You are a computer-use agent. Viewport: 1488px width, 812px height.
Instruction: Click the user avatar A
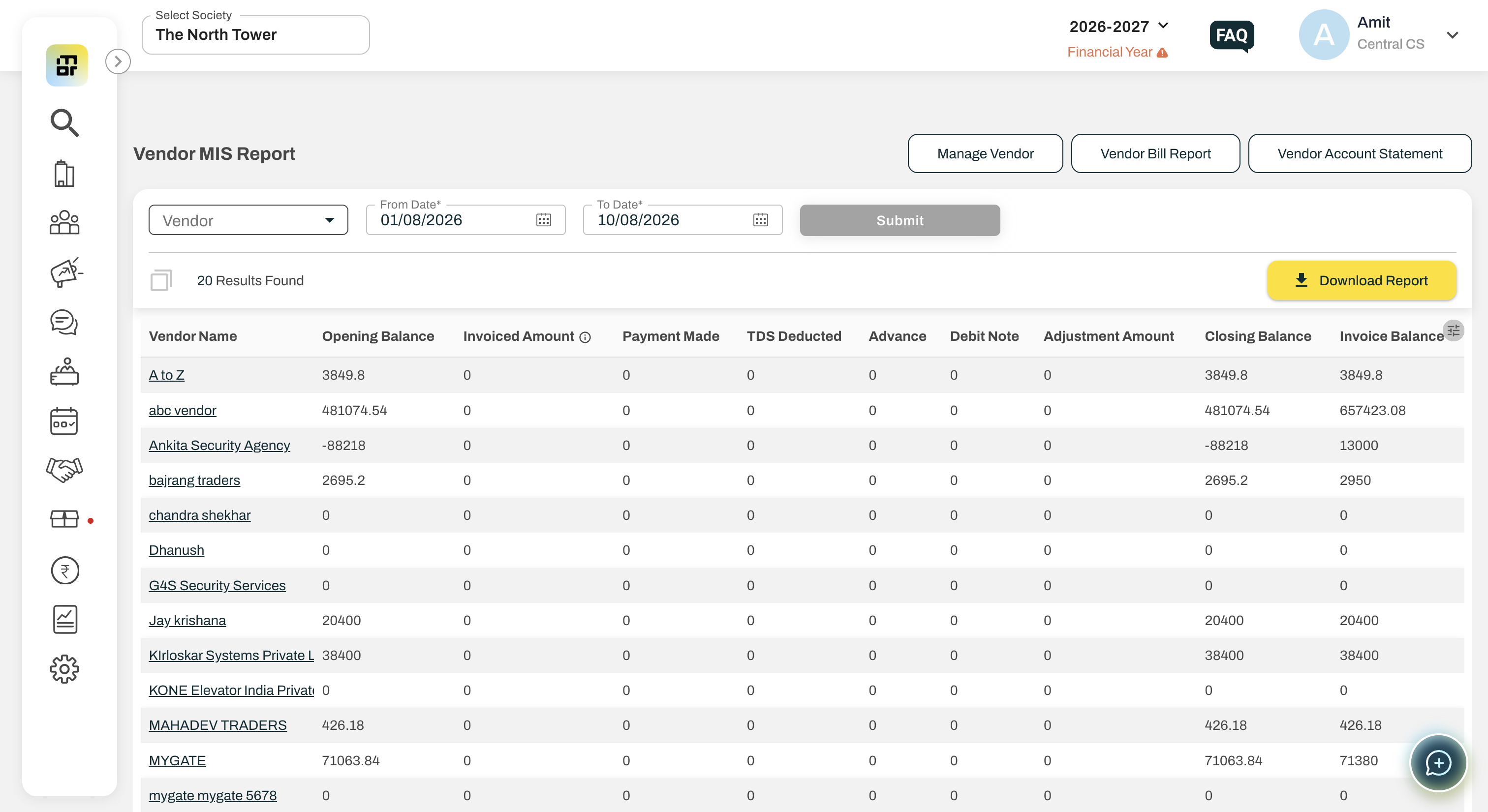pyautogui.click(x=1324, y=34)
